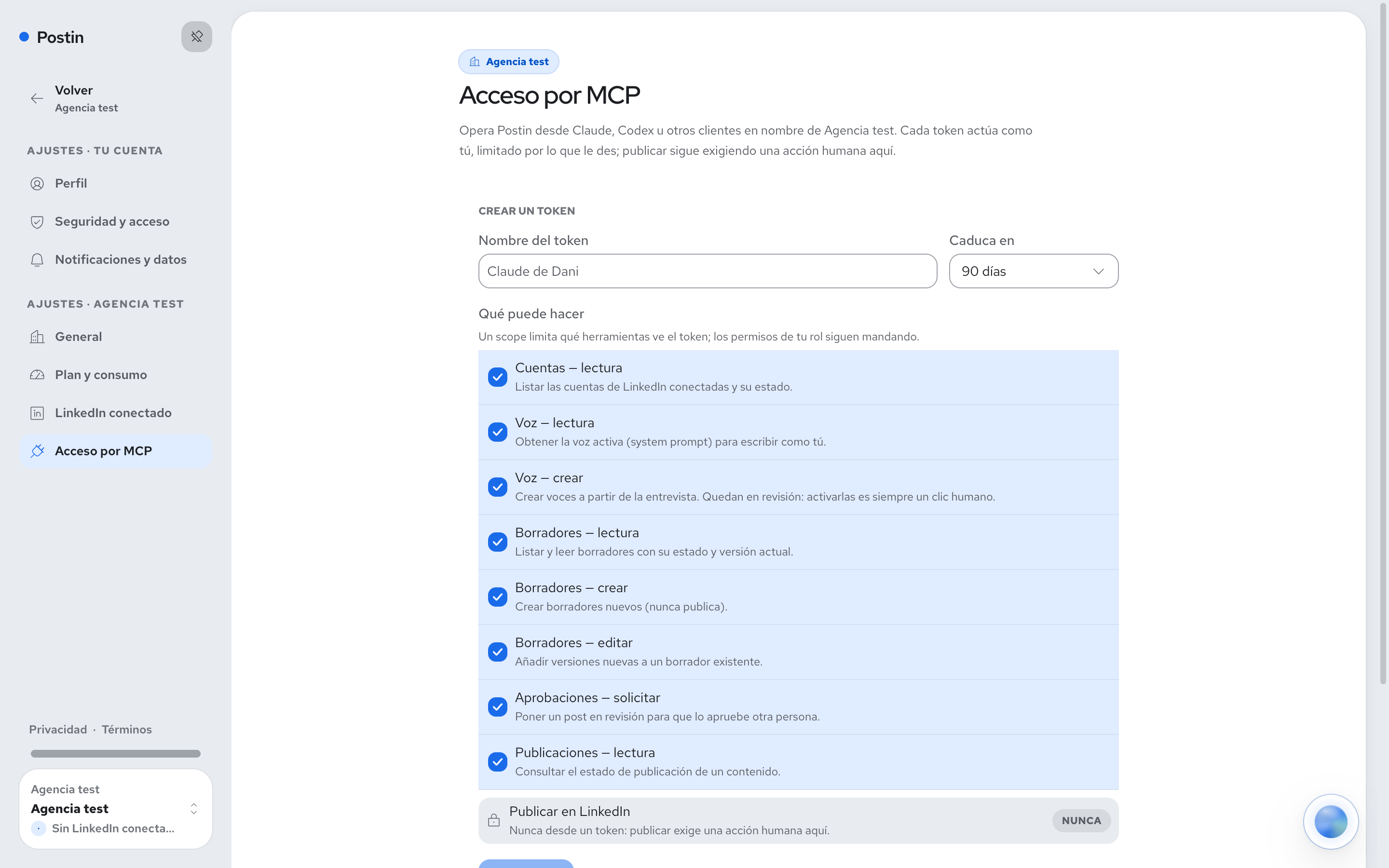1389x868 pixels.
Task: Click the LinkedIn status dot in workspace card
Action: (39, 828)
